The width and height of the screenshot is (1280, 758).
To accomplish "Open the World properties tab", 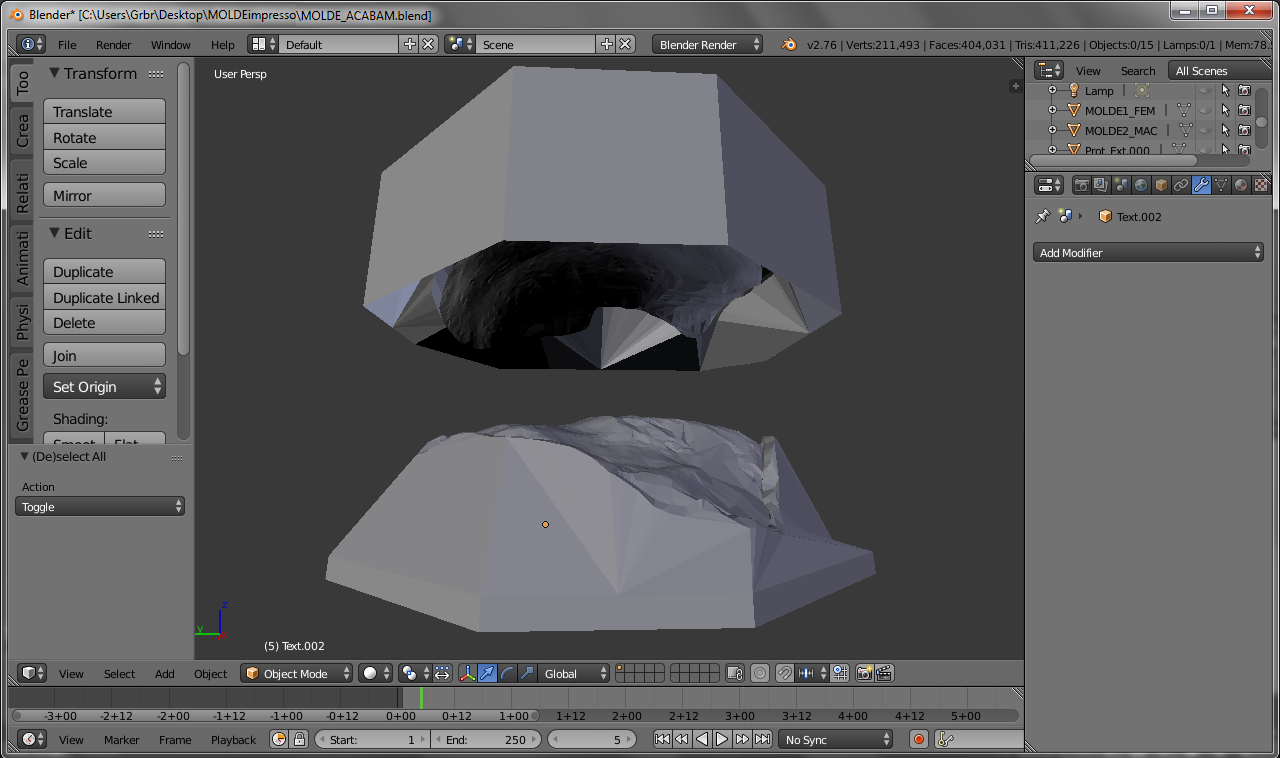I will point(1141,185).
